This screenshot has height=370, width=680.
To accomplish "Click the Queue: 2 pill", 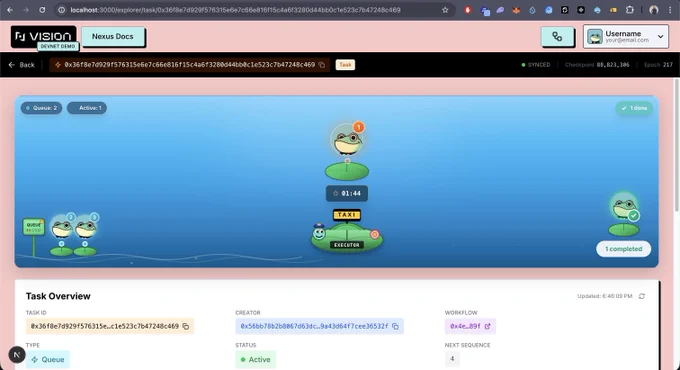I will [42, 108].
